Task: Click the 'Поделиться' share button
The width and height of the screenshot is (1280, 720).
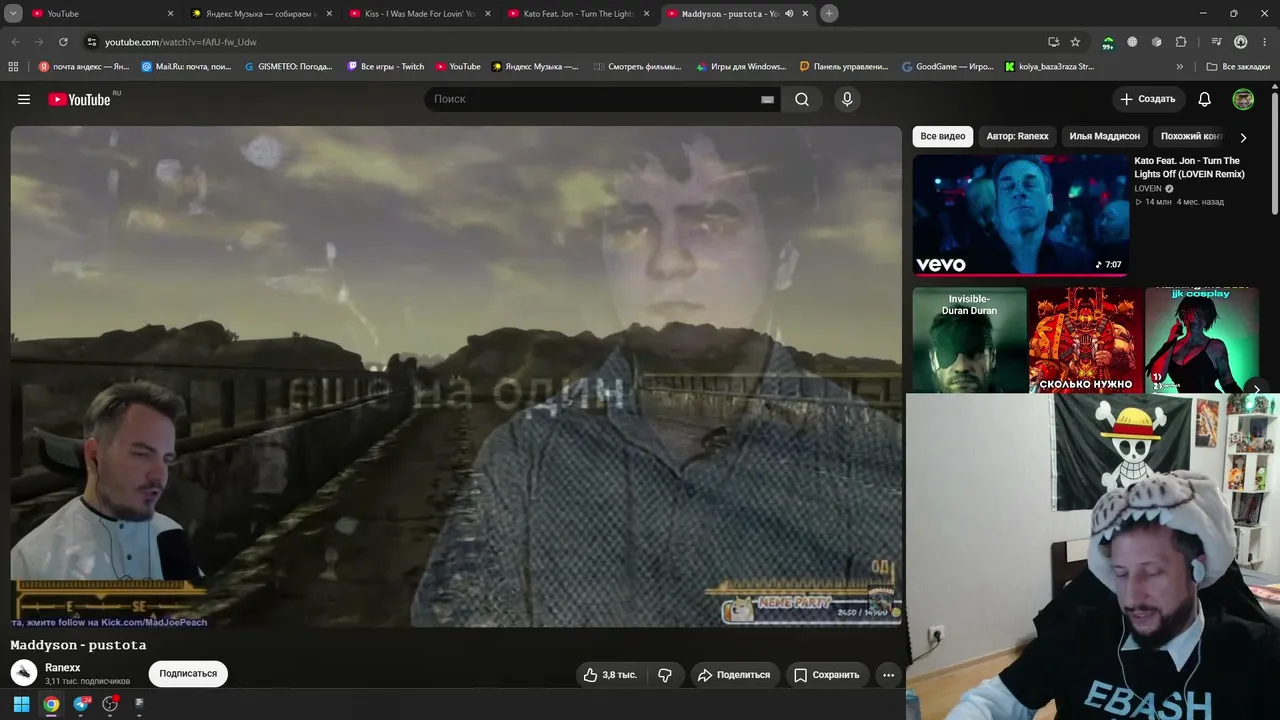Action: (734, 675)
